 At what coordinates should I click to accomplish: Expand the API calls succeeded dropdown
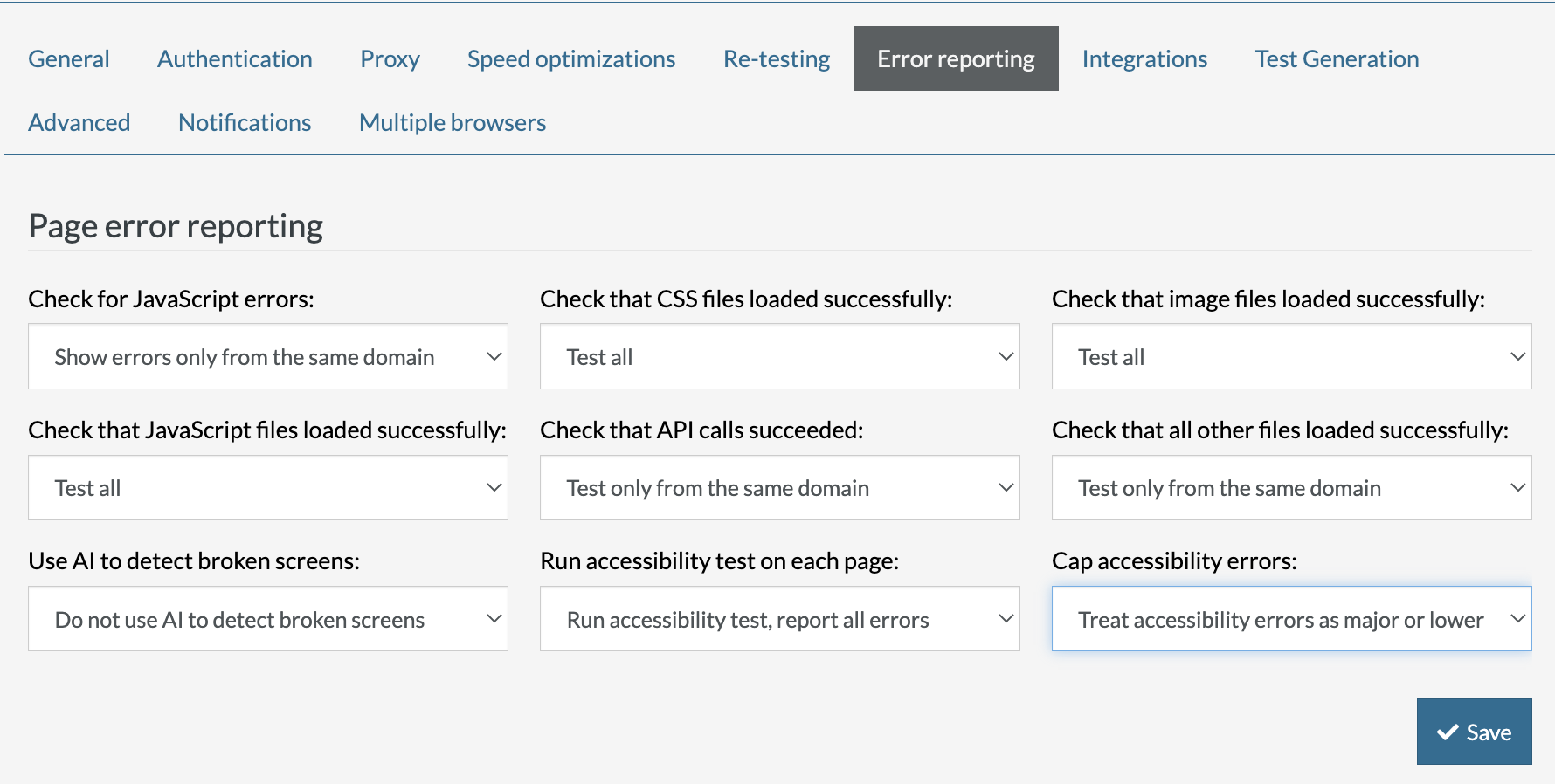(779, 488)
